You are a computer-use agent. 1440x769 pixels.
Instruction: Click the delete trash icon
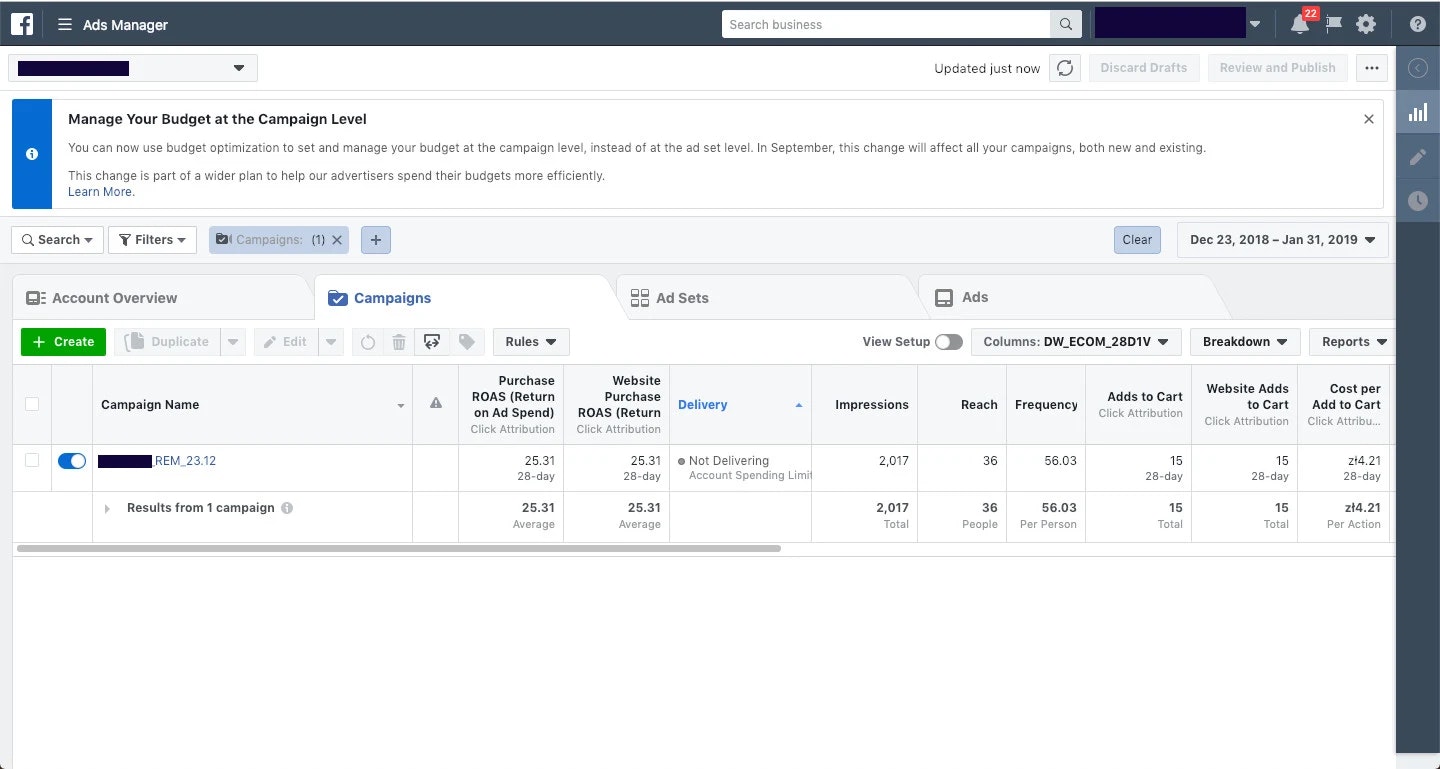(399, 342)
